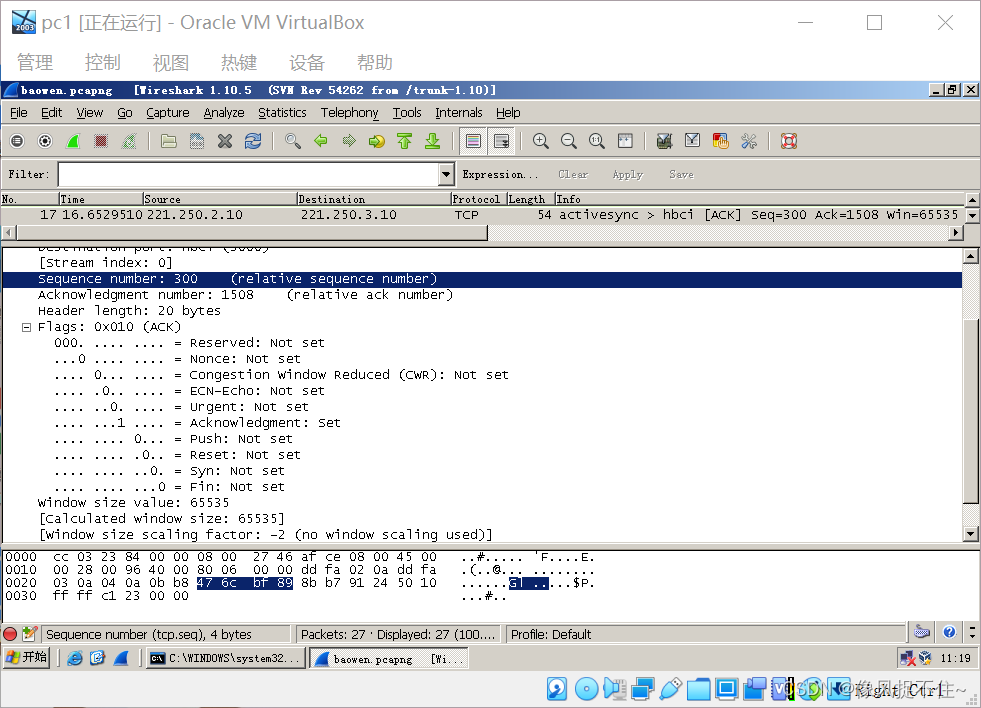The image size is (981, 708).
Task: Select highlighted hex bytes 47 6c bf 89
Action: [x=245, y=583]
